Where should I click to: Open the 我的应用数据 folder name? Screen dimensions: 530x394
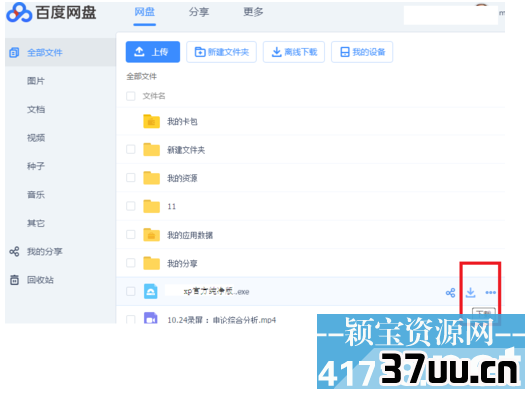tap(190, 235)
